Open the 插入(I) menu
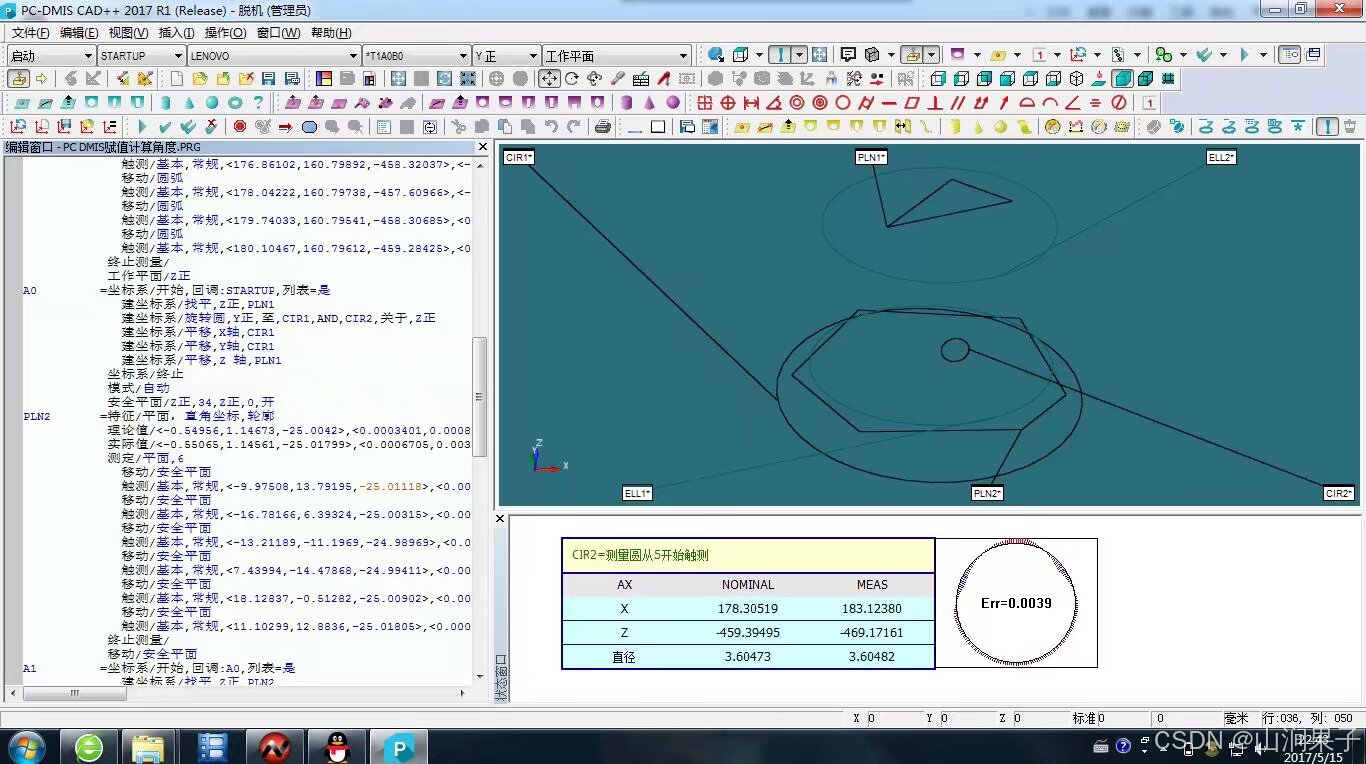Screen dimensions: 1366x764 point(176,33)
